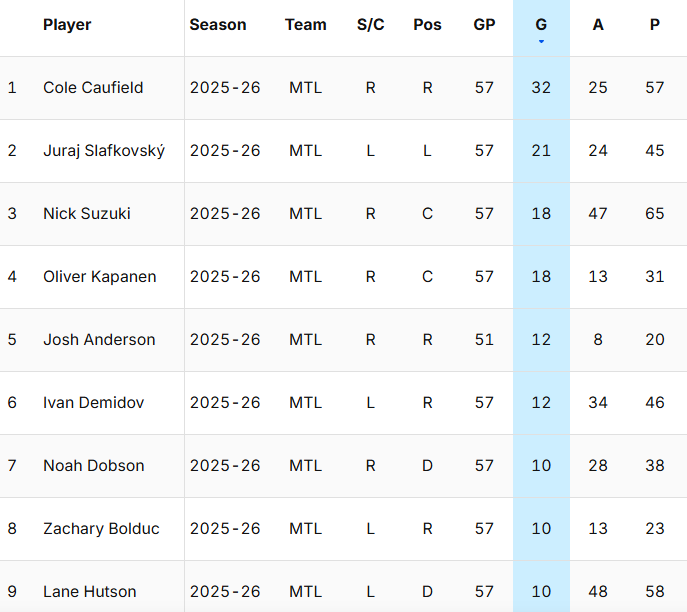Screen dimensions: 687x612
Task: Sort by Goals (G) column header
Action: (x=541, y=24)
